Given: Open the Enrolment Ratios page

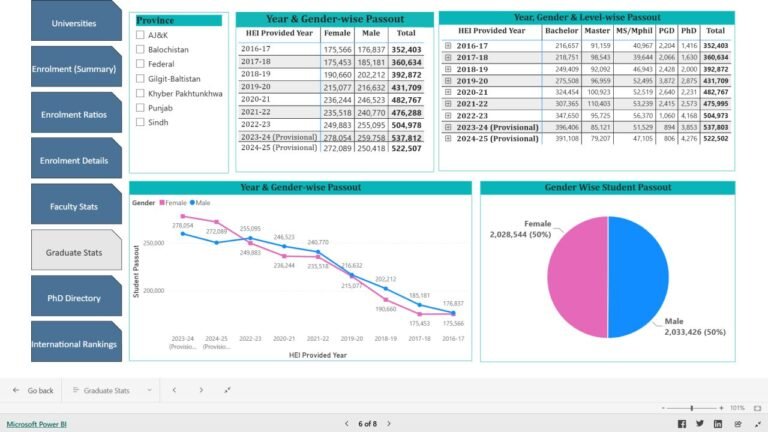Looking at the screenshot, I should [76, 113].
